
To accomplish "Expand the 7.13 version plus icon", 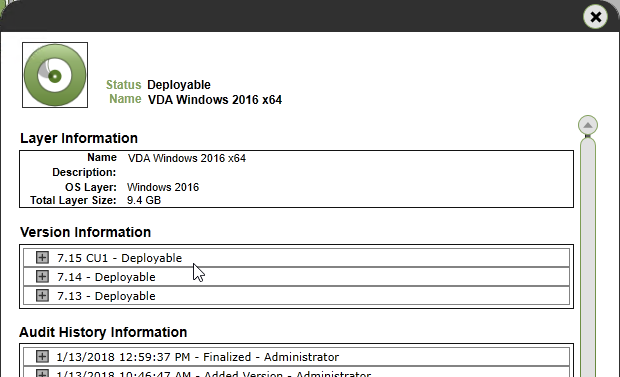I will click(42, 296).
